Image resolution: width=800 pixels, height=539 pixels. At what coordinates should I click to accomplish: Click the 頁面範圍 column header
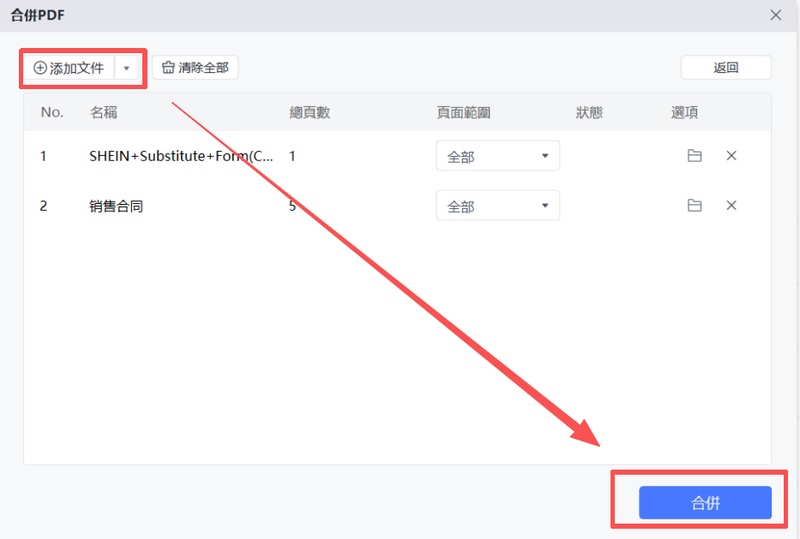pos(463,112)
